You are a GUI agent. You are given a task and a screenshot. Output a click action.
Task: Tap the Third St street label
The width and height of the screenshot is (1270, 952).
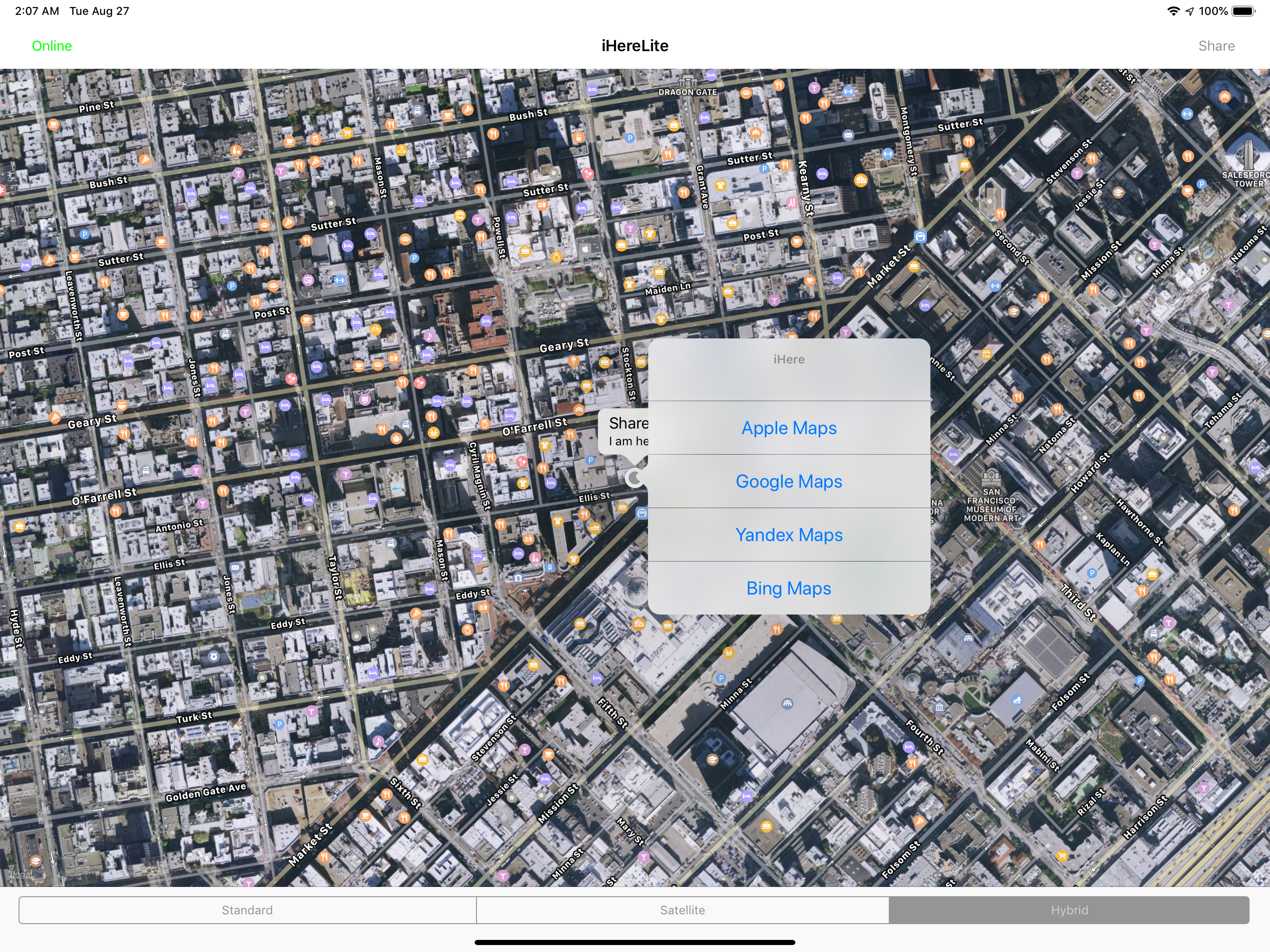pyautogui.click(x=1078, y=602)
